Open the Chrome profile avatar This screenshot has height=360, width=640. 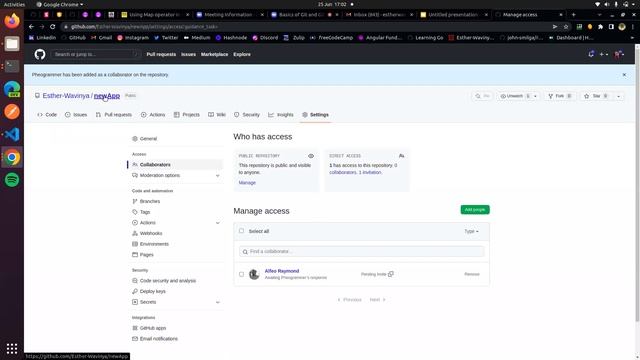pyautogui.click(x=622, y=27)
